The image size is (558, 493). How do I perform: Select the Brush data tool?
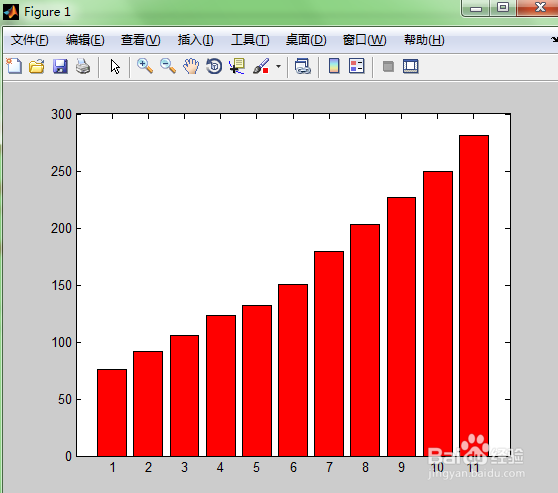(x=261, y=66)
